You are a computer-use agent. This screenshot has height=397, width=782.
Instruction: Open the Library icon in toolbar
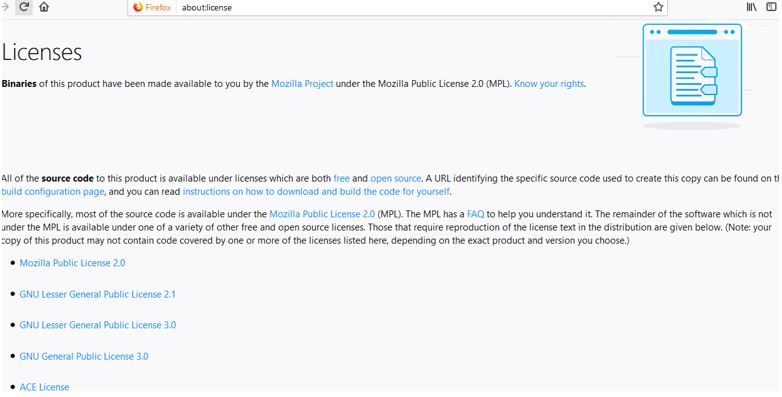pyautogui.click(x=751, y=7)
